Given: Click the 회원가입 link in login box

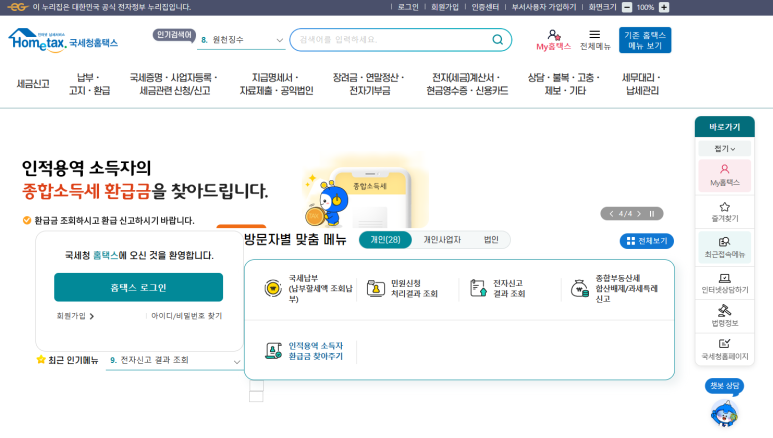Looking at the screenshot, I should pyautogui.click(x=75, y=316).
